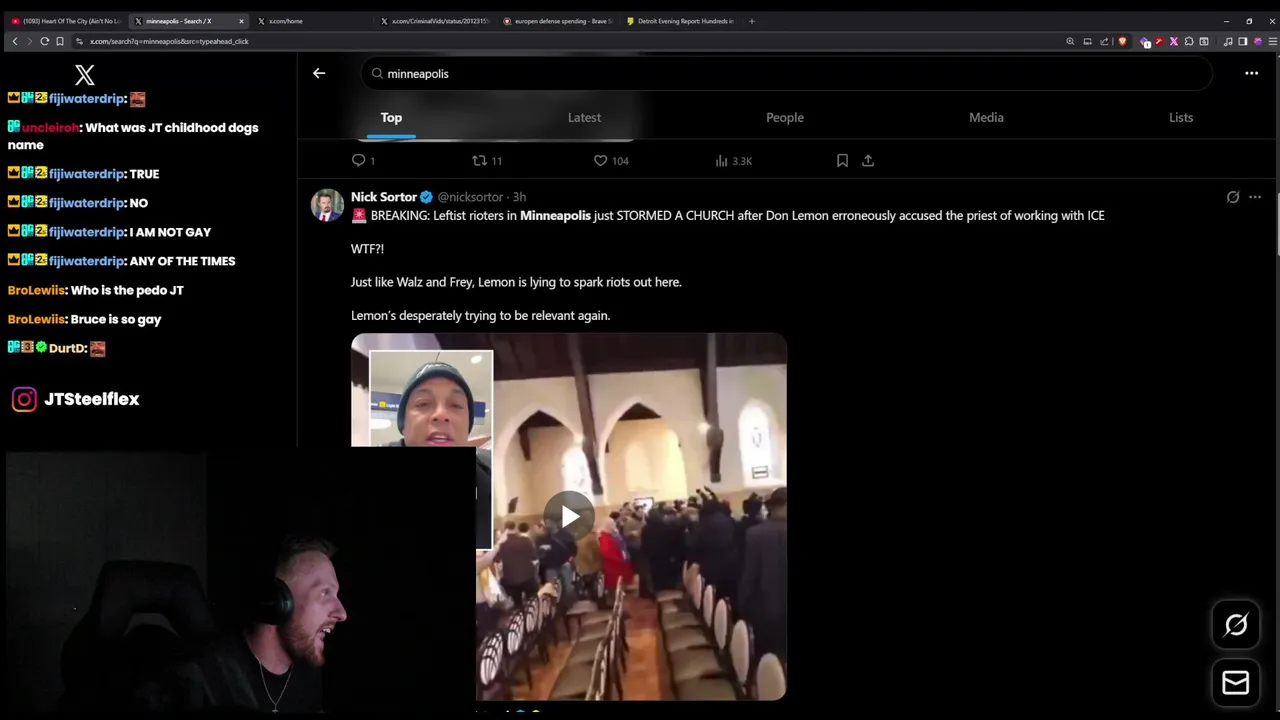Switch to the Lists search tab

(1181, 117)
